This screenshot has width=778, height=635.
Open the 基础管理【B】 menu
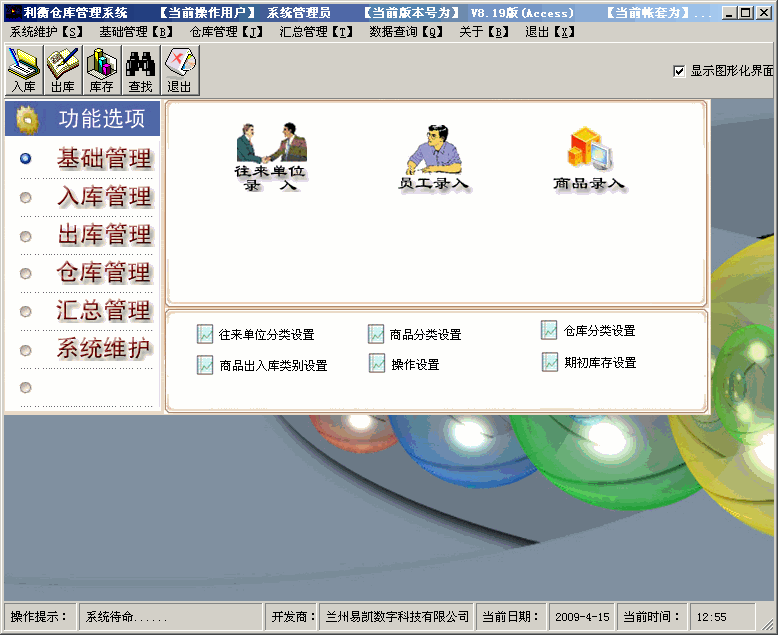pyautogui.click(x=136, y=32)
